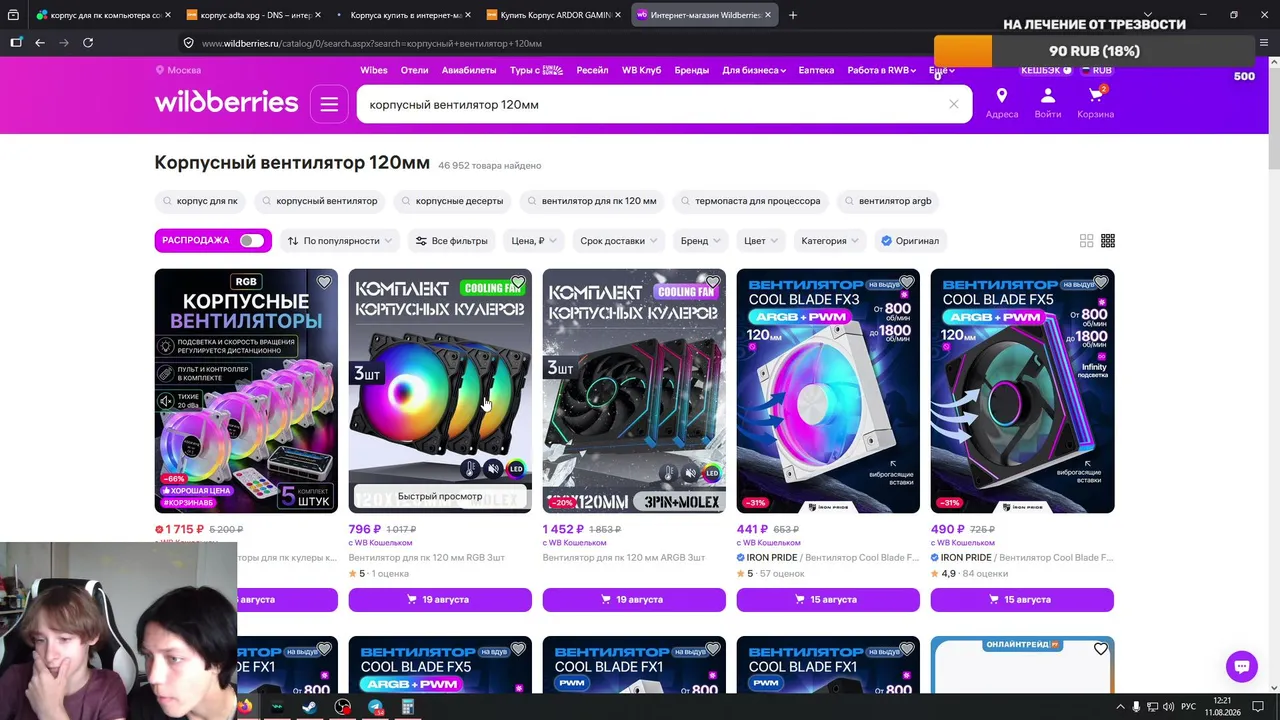Open the Еаптека link

coord(816,70)
